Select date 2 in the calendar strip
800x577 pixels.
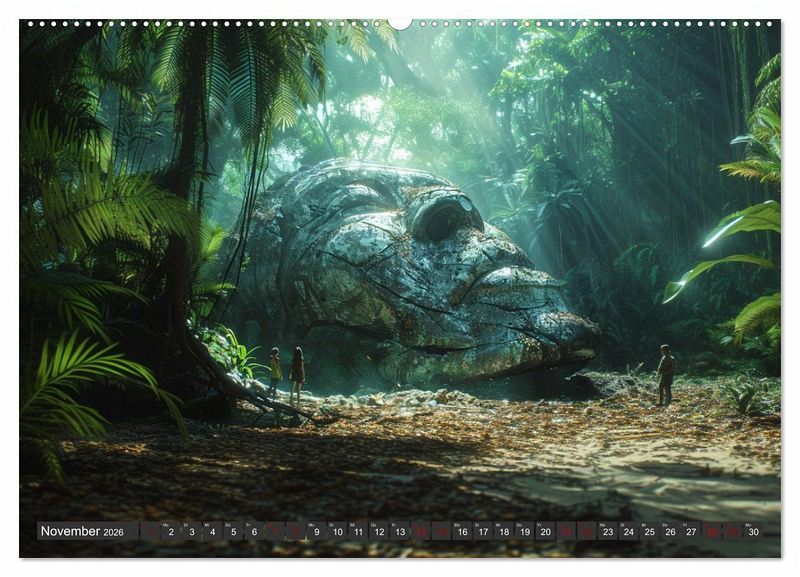(170, 532)
